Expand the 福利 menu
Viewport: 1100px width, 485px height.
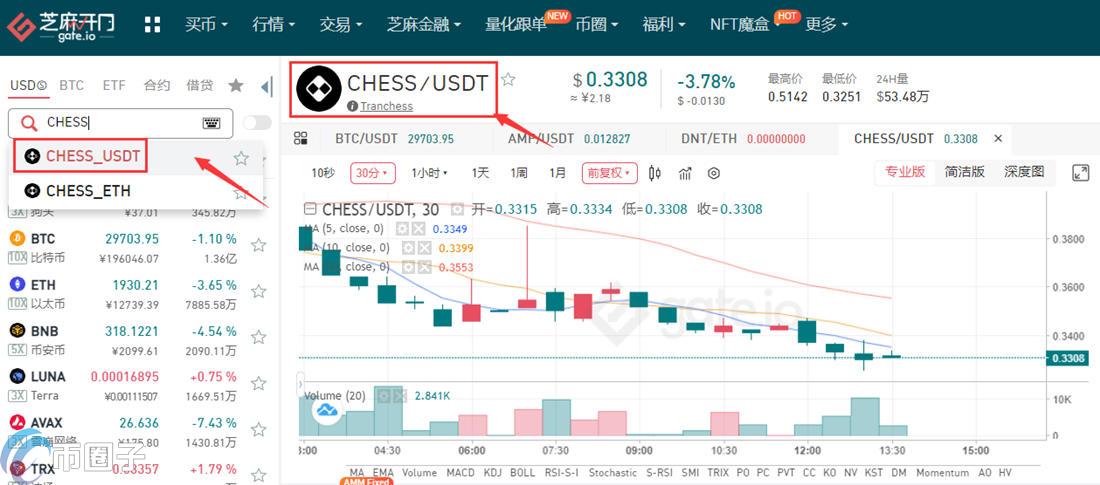click(x=664, y=25)
